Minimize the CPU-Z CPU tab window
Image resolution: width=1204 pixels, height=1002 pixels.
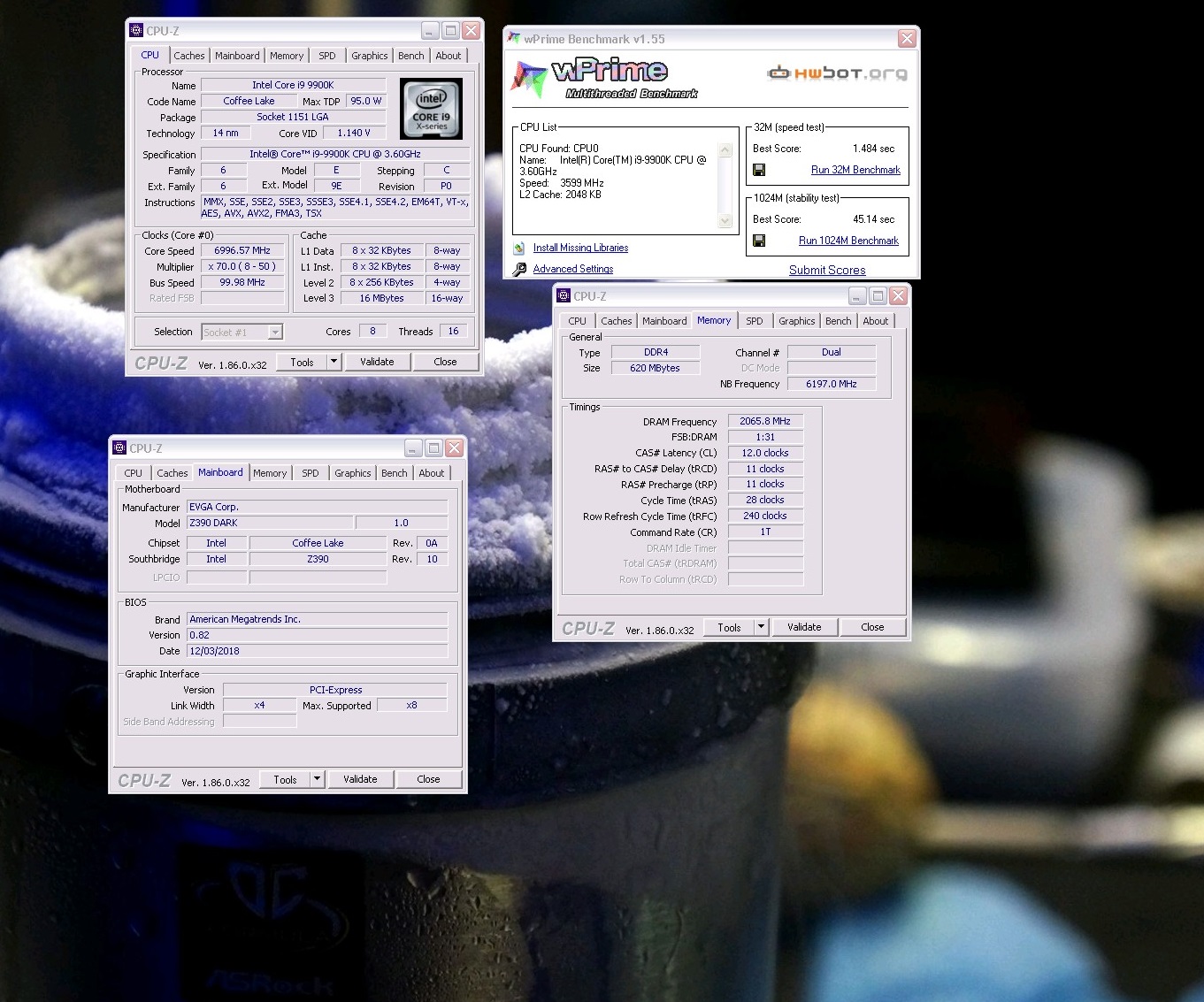430,30
